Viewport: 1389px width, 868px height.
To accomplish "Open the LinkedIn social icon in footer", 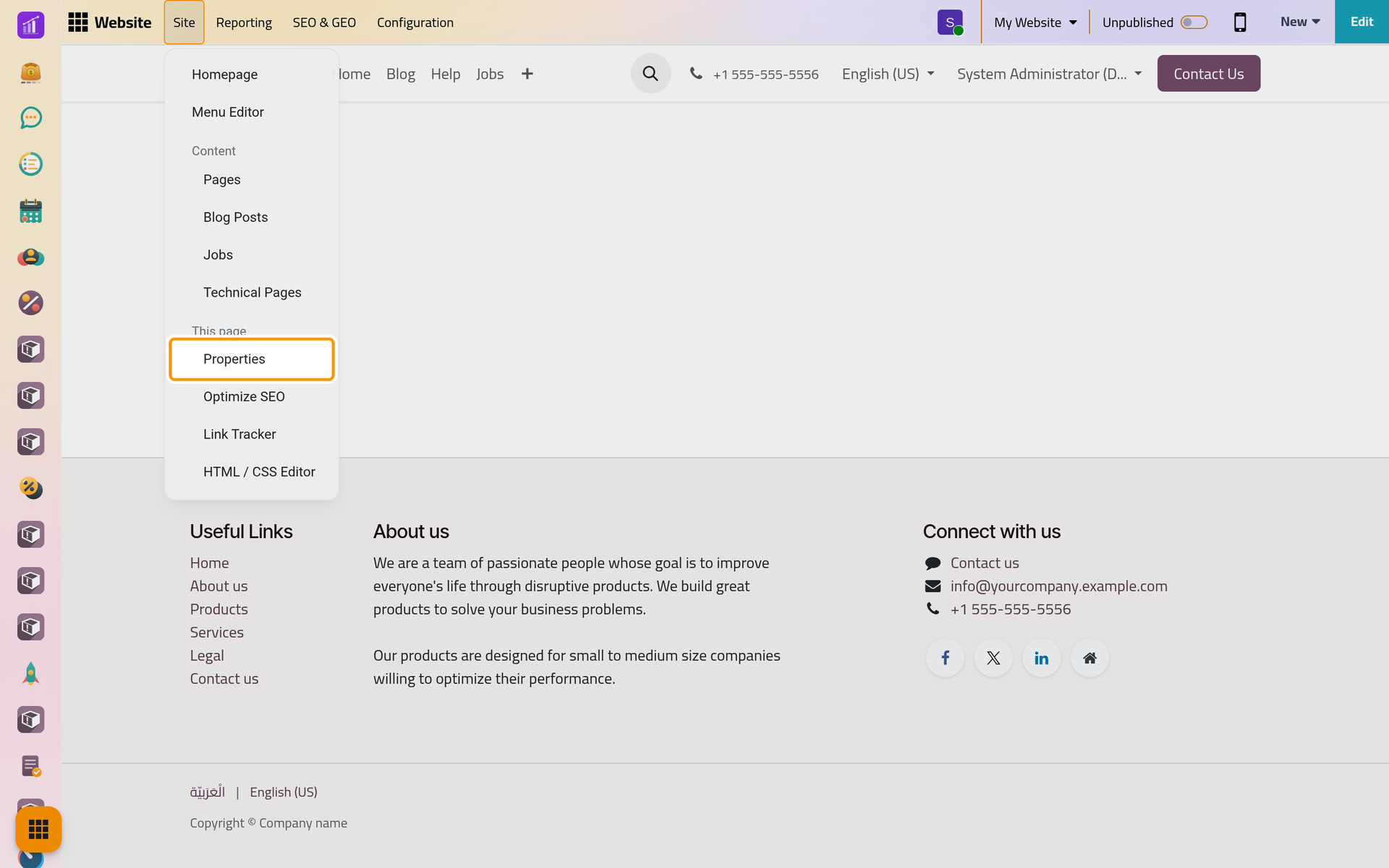I will (1041, 658).
